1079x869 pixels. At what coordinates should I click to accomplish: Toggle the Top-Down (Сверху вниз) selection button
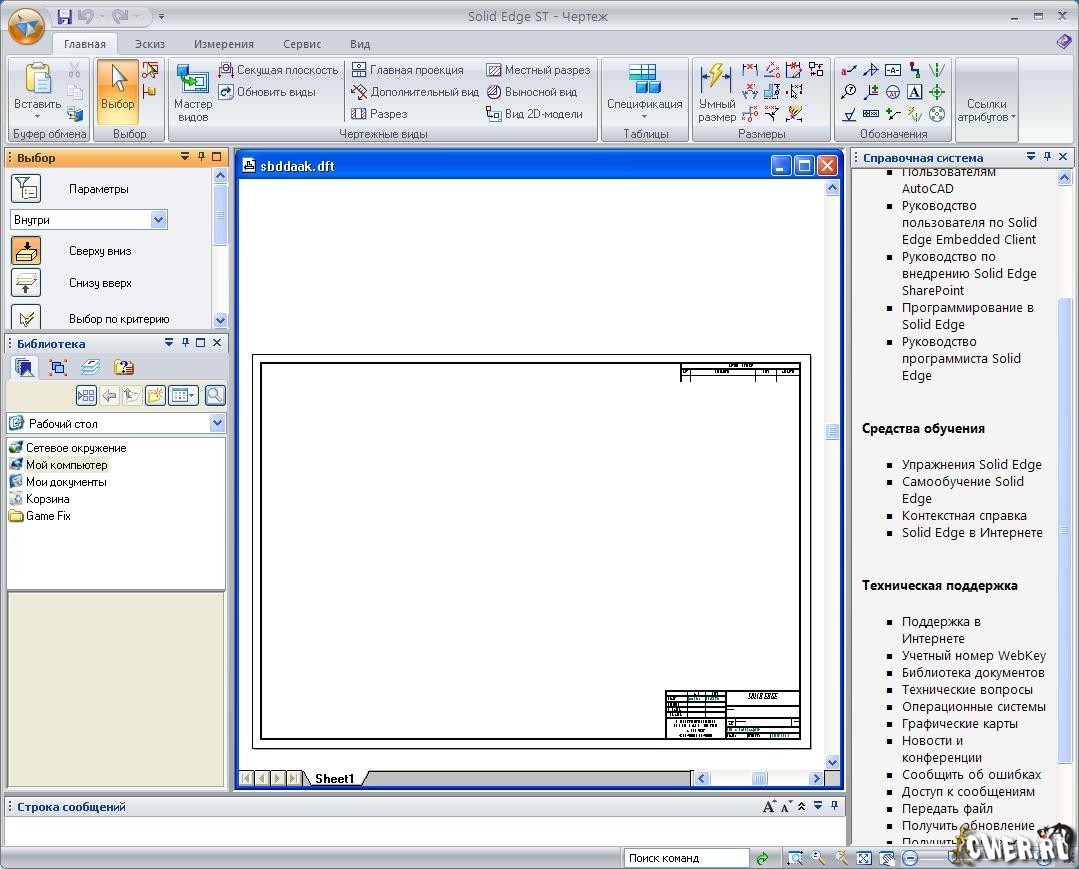click(x=26, y=251)
